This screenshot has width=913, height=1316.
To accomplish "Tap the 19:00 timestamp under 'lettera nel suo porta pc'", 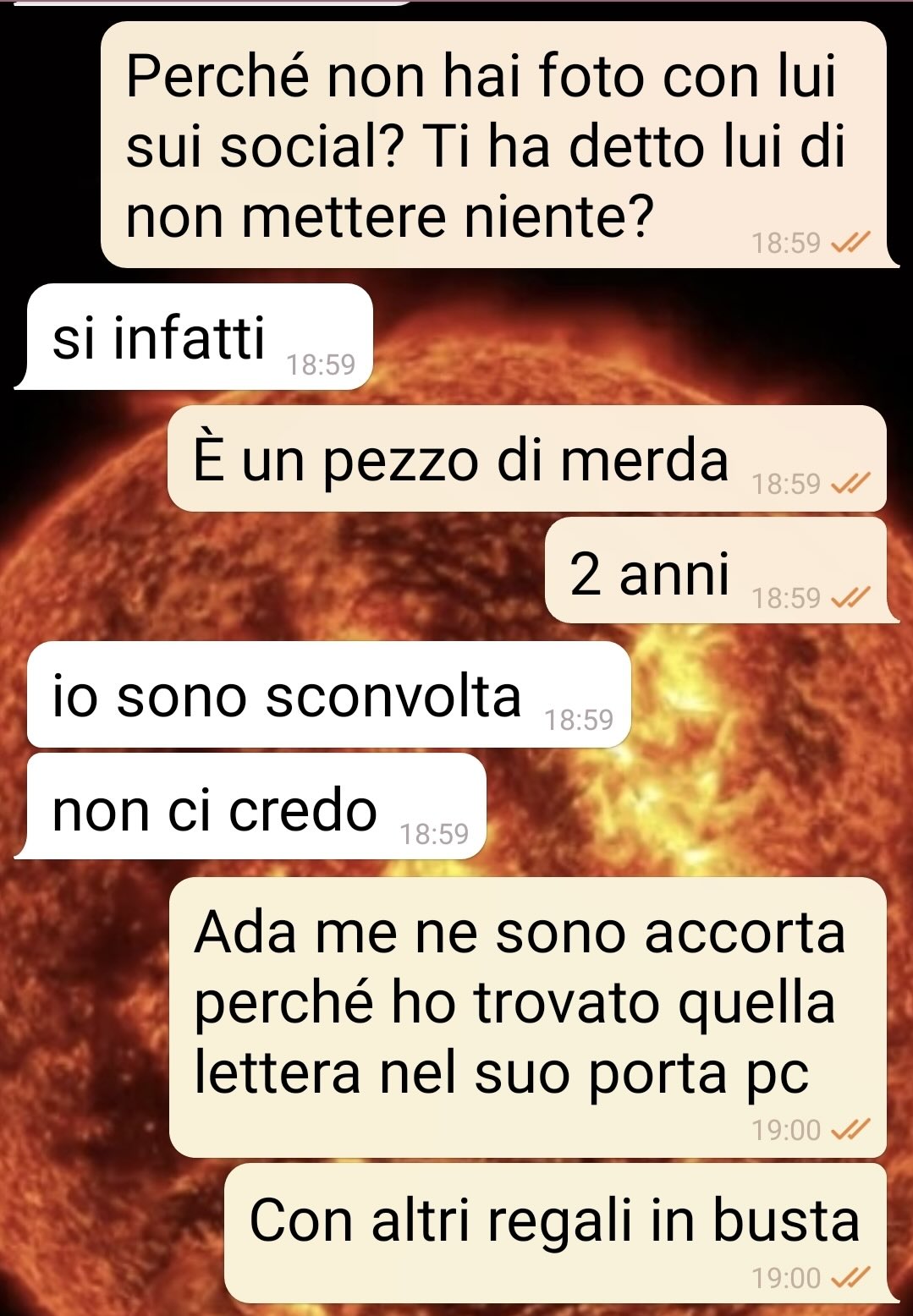I will (x=786, y=1130).
